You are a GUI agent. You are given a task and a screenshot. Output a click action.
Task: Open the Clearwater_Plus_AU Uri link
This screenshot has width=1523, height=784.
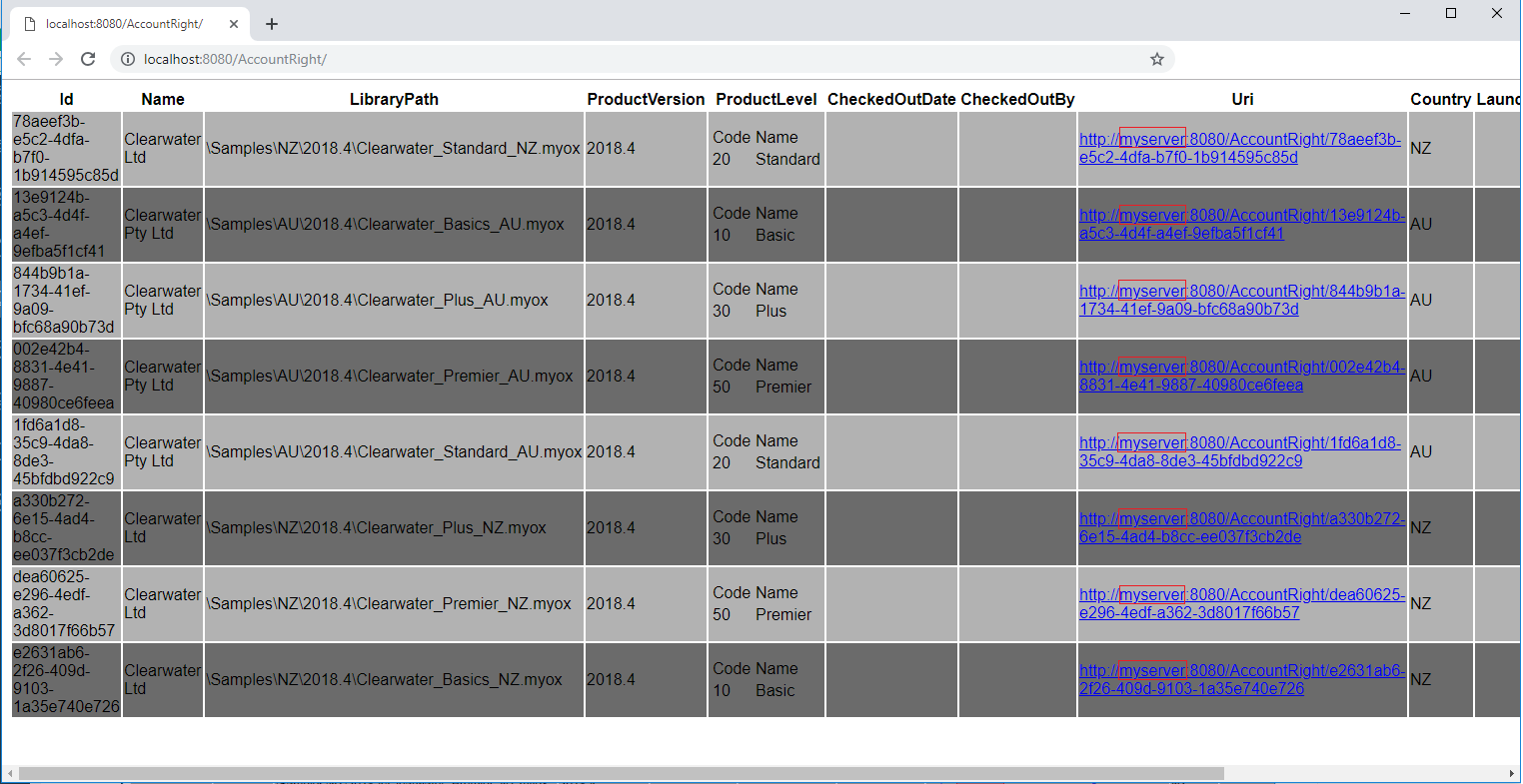(1242, 300)
